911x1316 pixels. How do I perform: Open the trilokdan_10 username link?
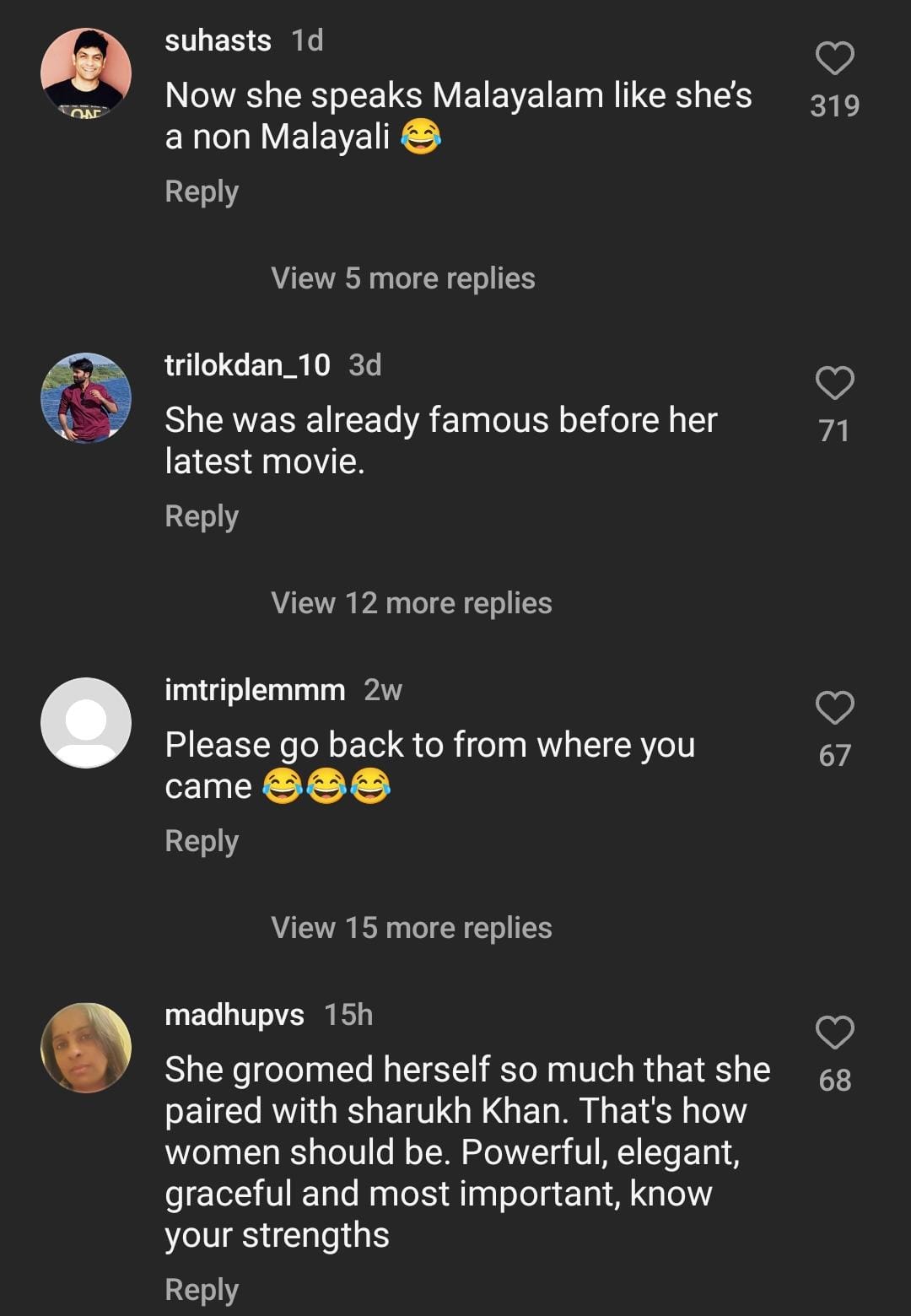click(247, 365)
